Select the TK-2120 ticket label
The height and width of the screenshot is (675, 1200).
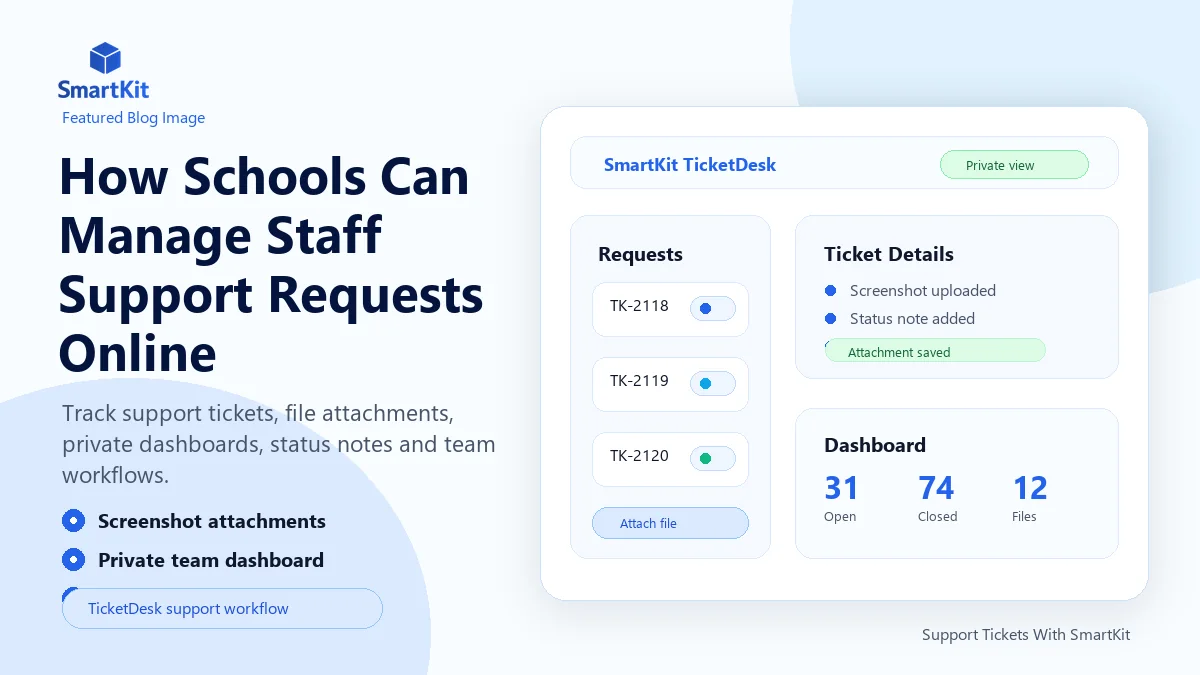pos(639,456)
